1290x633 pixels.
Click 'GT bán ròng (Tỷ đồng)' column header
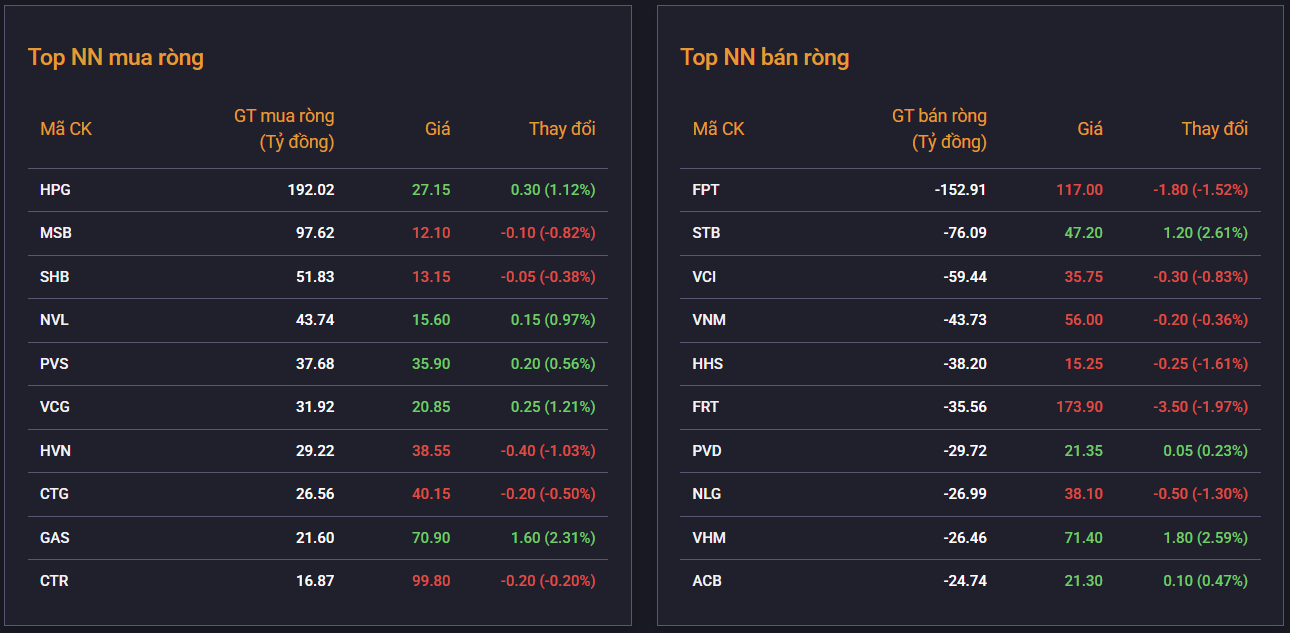point(939,129)
